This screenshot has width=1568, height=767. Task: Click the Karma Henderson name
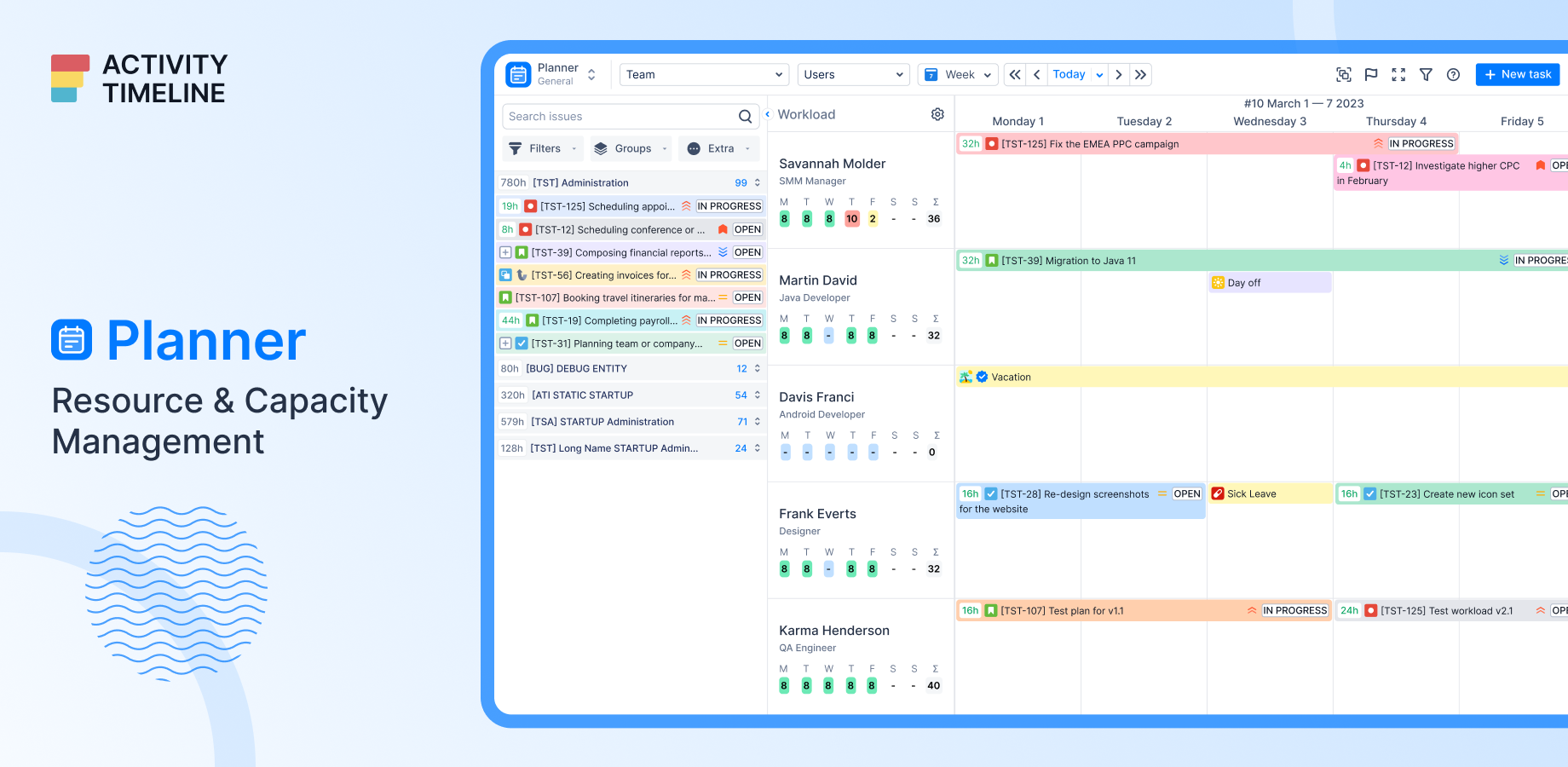(833, 631)
